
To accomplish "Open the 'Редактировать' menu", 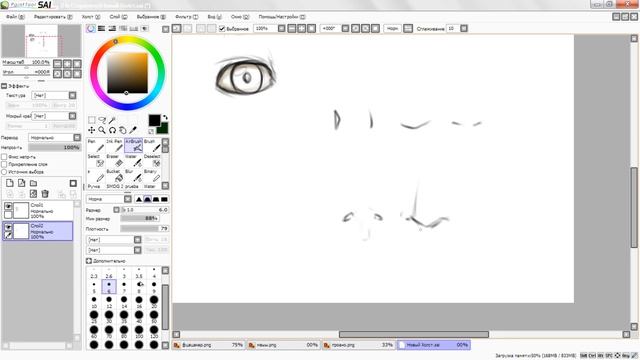I will click(53, 17).
